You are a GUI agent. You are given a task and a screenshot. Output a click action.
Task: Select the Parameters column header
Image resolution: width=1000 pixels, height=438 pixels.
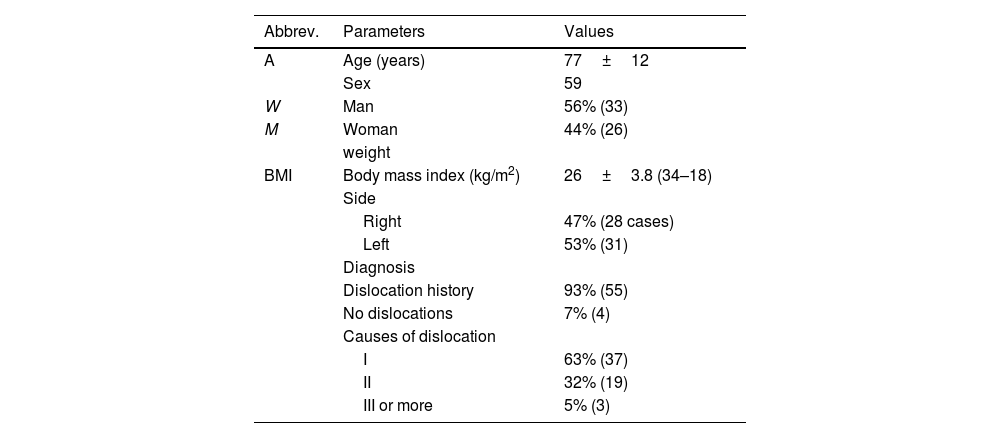[383, 32]
